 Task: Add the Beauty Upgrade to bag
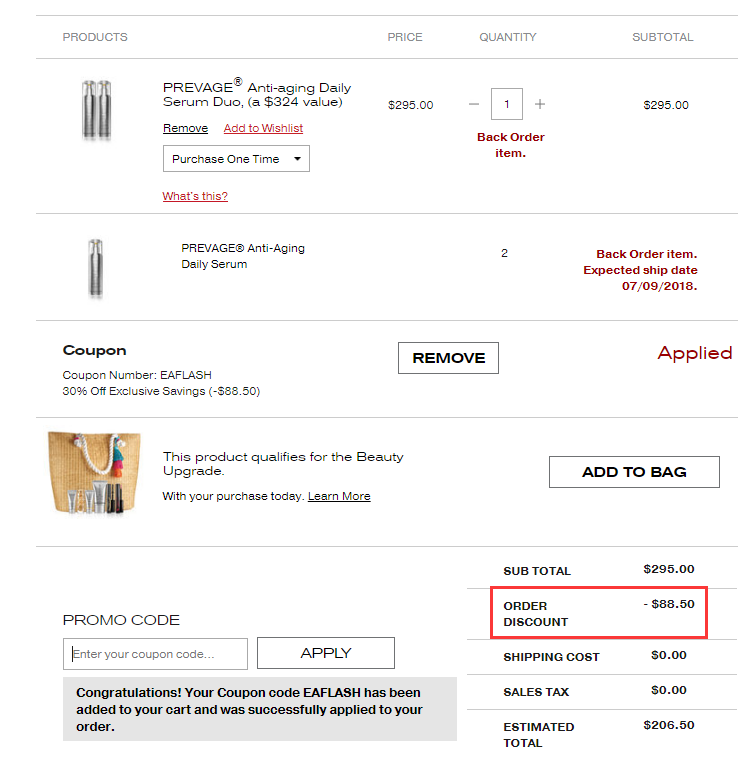pos(634,472)
